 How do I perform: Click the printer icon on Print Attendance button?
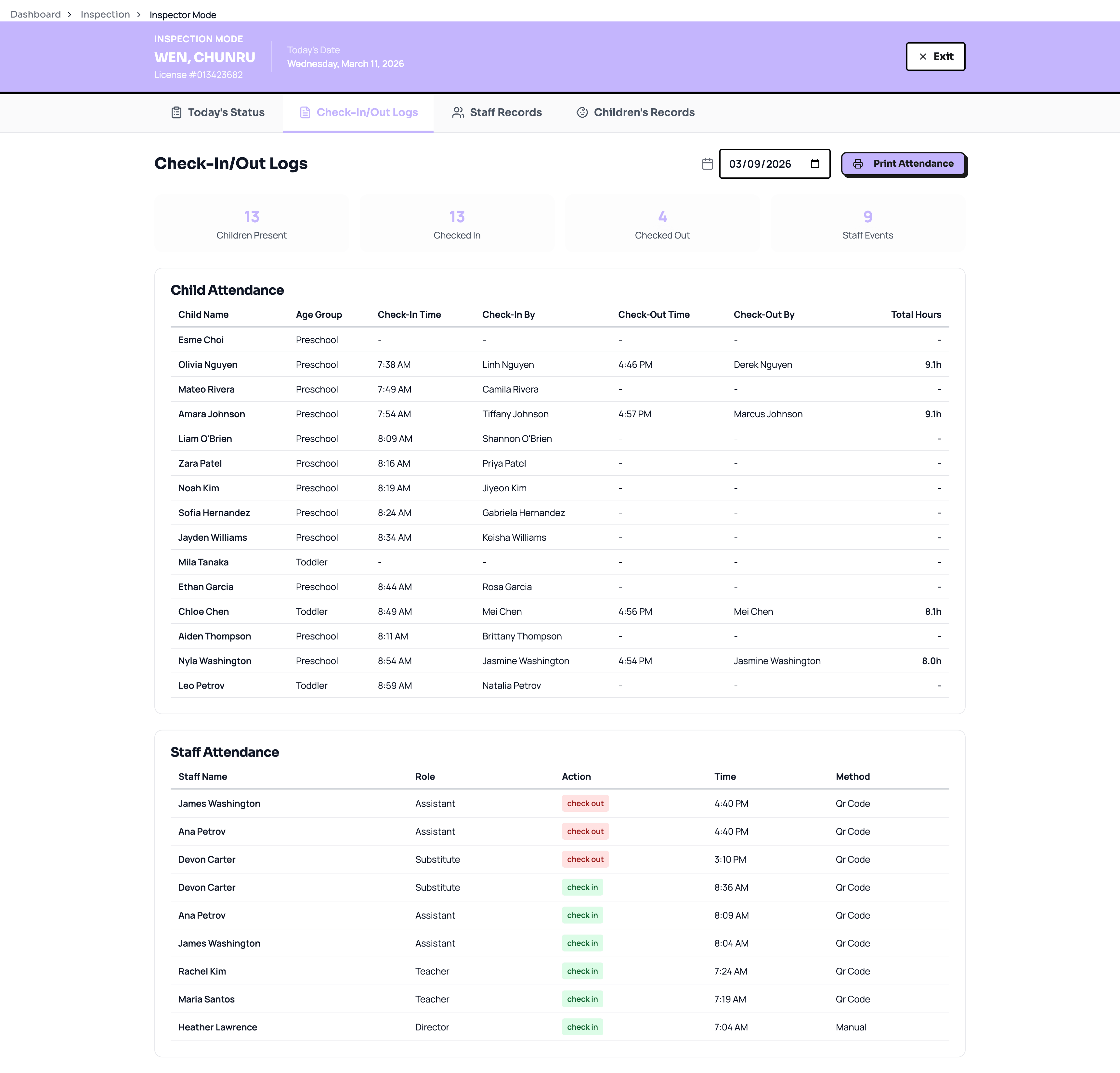click(858, 163)
